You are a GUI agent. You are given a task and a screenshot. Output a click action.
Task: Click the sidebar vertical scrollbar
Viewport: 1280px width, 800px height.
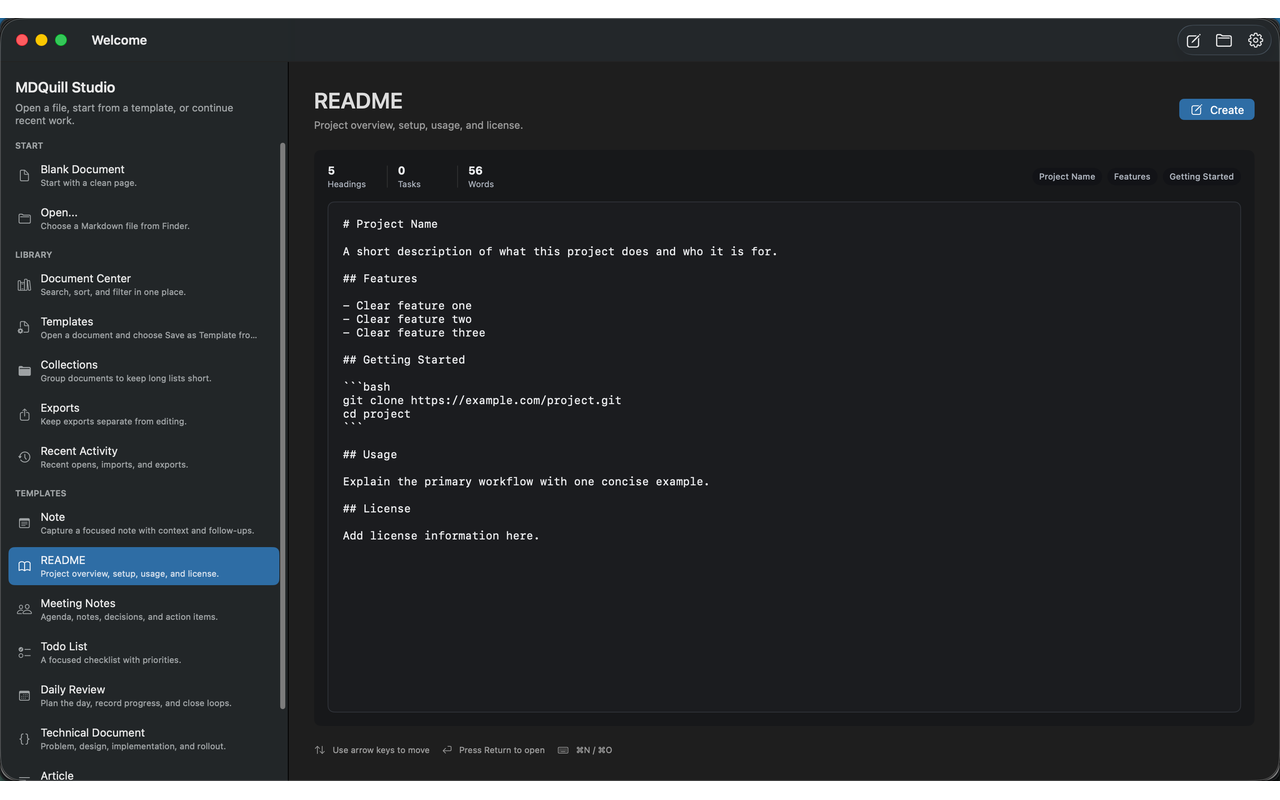pos(283,425)
